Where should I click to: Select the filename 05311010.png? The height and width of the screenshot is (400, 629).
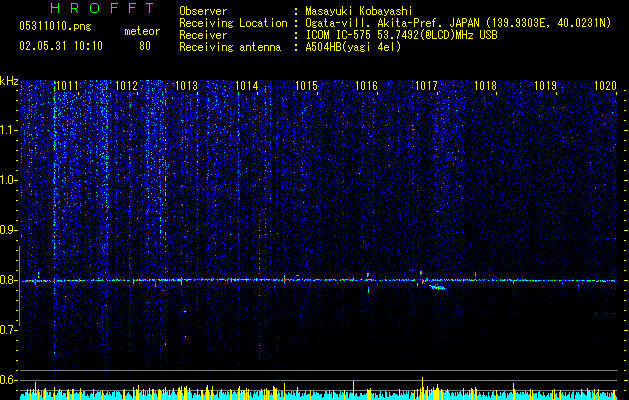(x=55, y=27)
